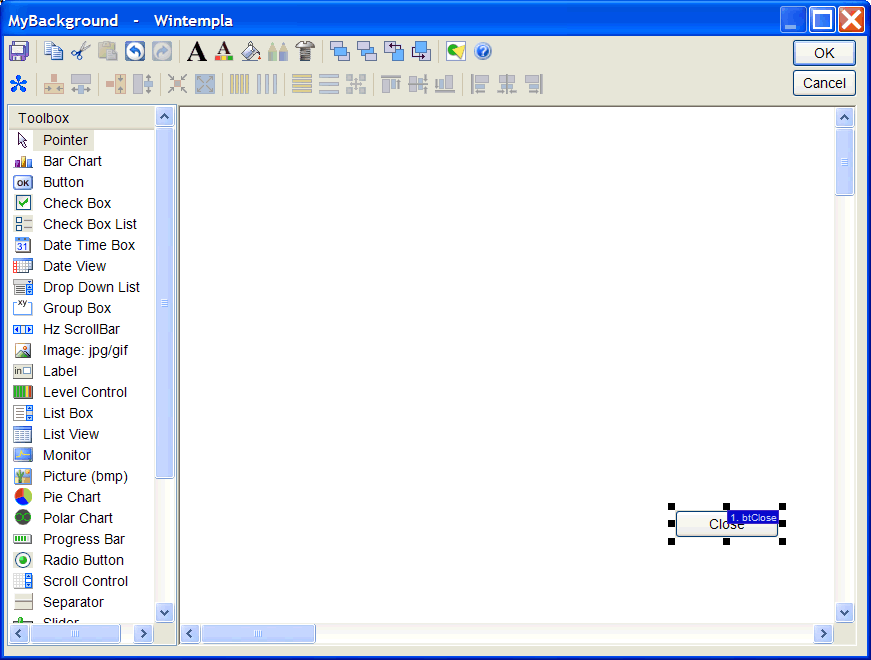
Task: Click the Toolbox scroll down arrow
Action: 164,613
